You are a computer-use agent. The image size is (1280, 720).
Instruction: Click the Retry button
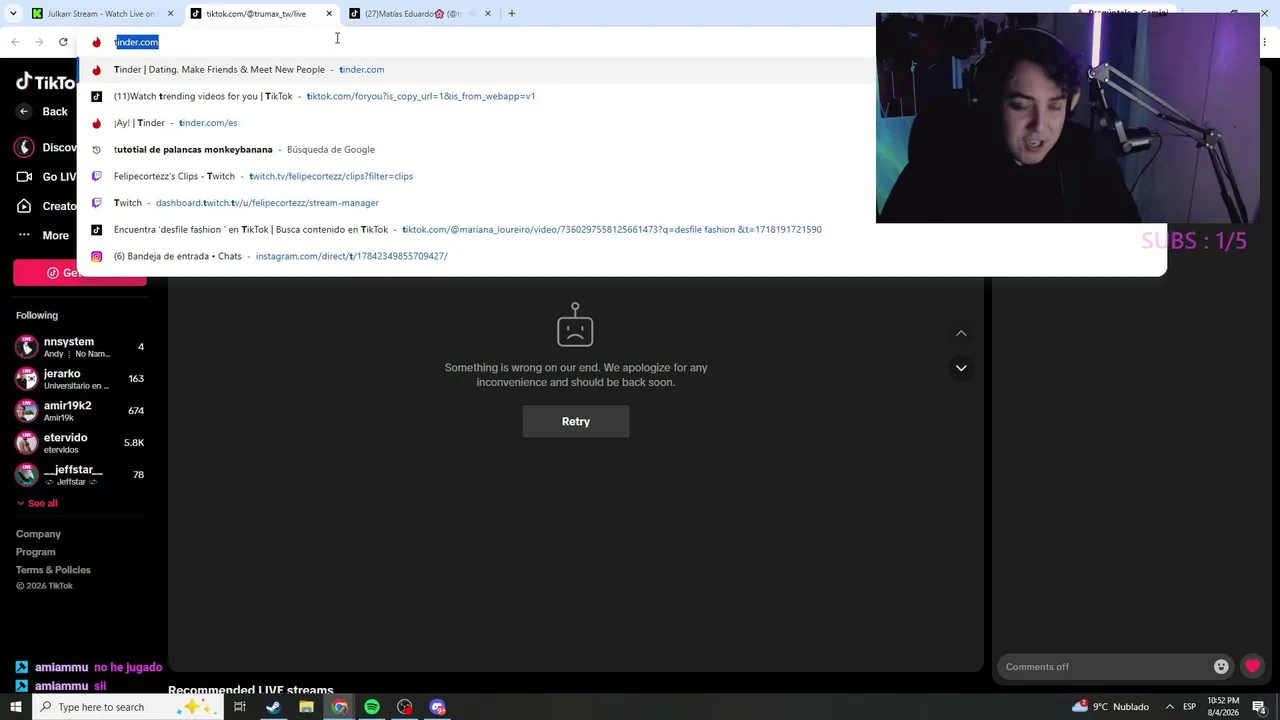click(576, 422)
